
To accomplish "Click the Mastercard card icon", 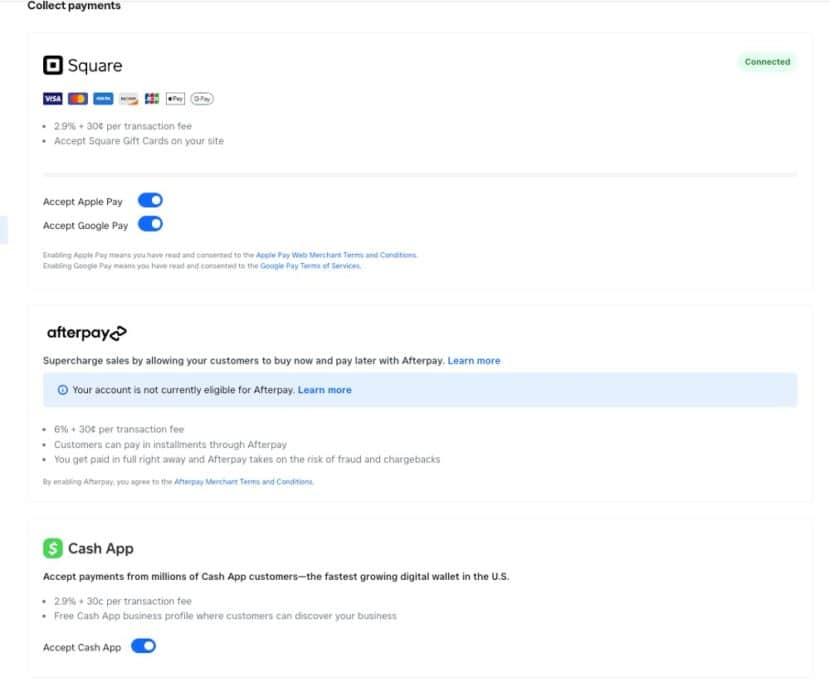I will [77, 99].
